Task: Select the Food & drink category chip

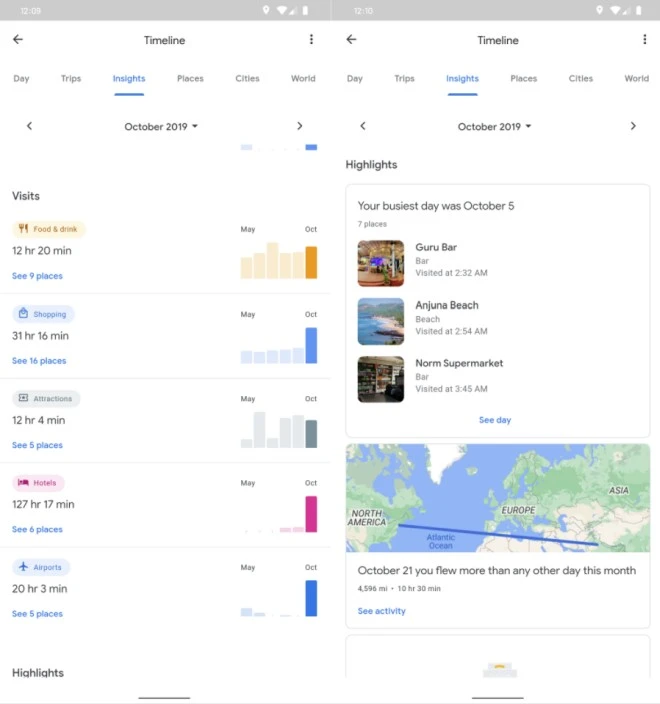Action: (x=48, y=229)
